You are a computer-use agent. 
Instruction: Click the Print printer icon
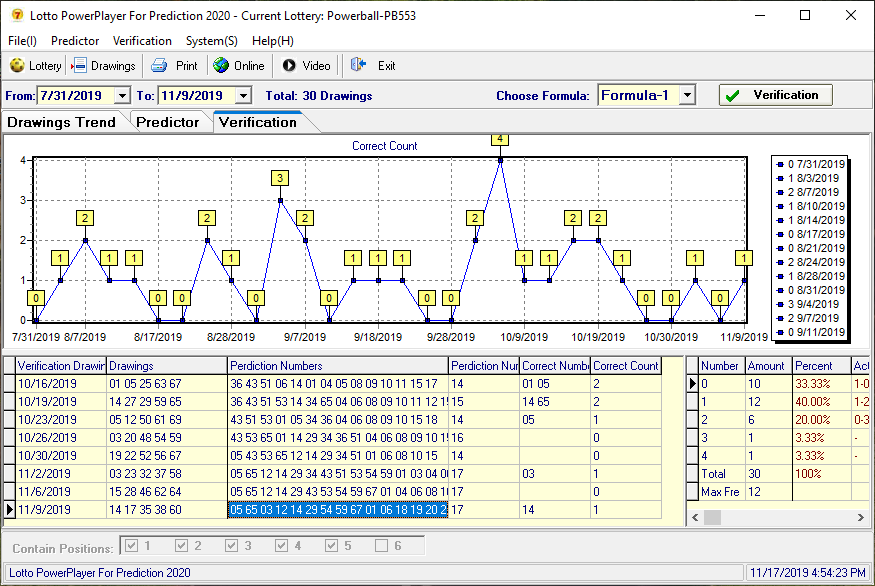(159, 65)
